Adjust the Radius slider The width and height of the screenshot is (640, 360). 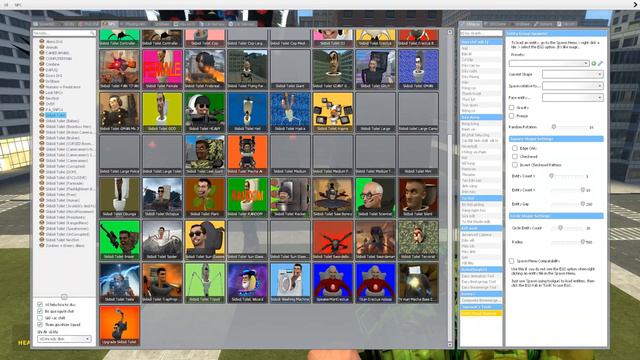tap(568, 242)
